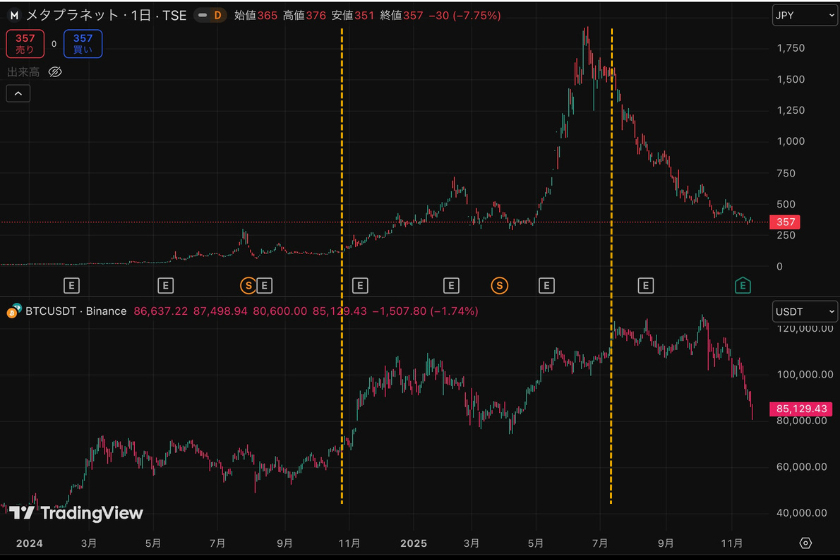The image size is (840, 560).
Task: Click the pink 85,129.43 BTC price label
Action: coord(801,409)
